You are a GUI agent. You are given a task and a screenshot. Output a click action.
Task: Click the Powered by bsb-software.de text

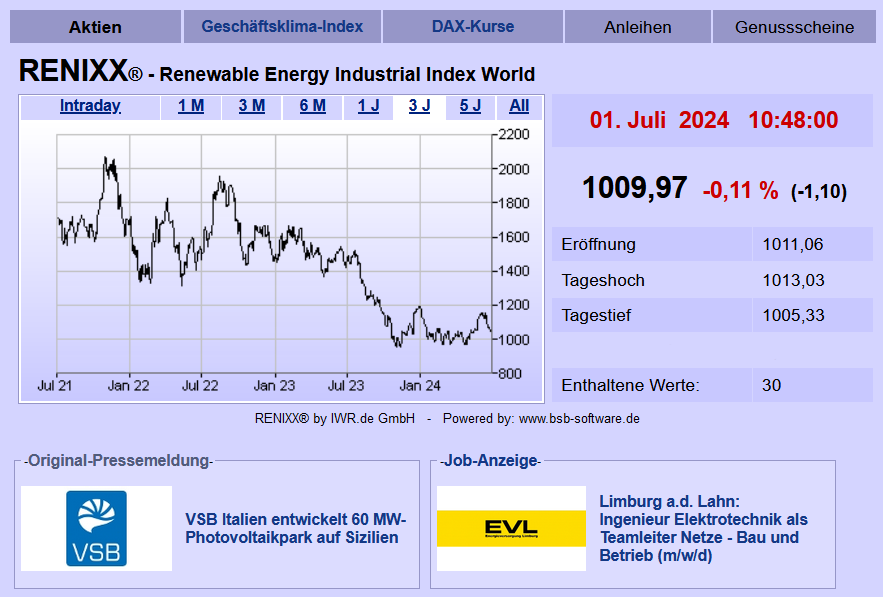click(x=541, y=418)
